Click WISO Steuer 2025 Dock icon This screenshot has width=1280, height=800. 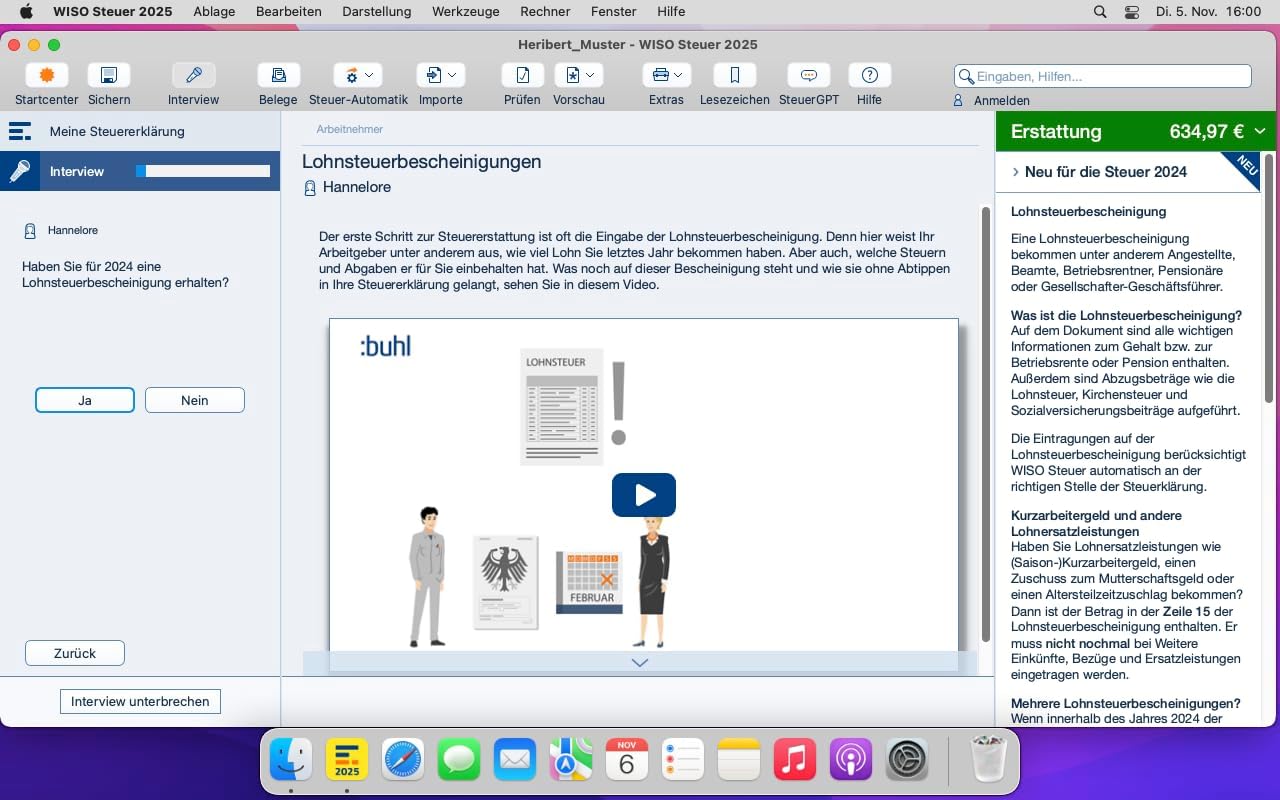pyautogui.click(x=347, y=761)
